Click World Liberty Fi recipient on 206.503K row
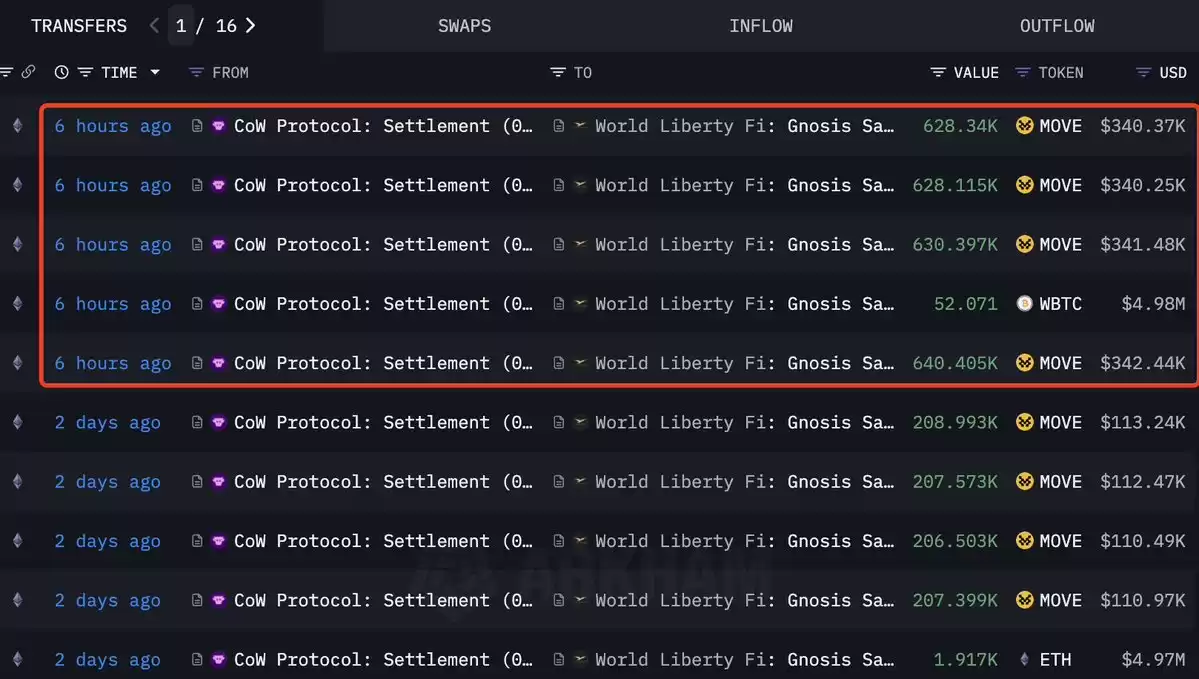This screenshot has height=679, width=1199. pyautogui.click(x=744, y=541)
